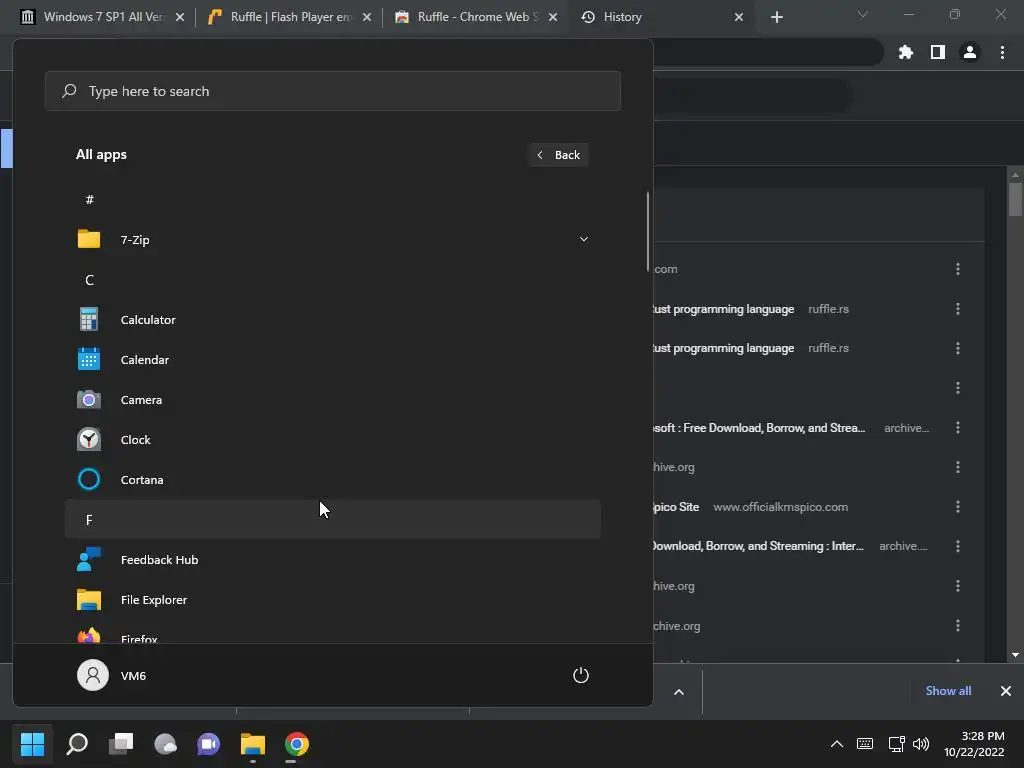Open download item options chevron
This screenshot has width=1024, height=768.
pyautogui.click(x=679, y=692)
